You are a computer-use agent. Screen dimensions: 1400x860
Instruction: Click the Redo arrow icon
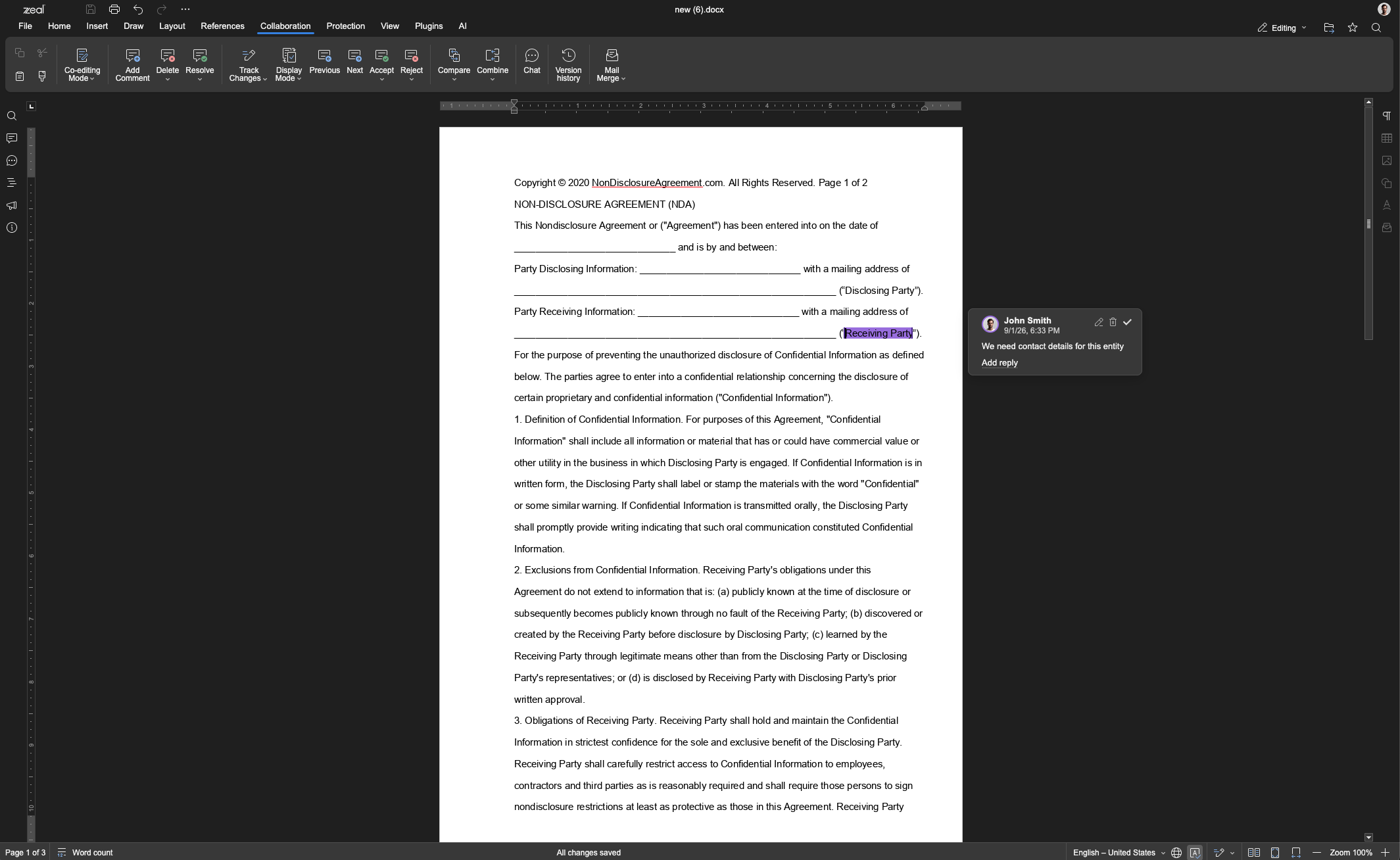[162, 9]
